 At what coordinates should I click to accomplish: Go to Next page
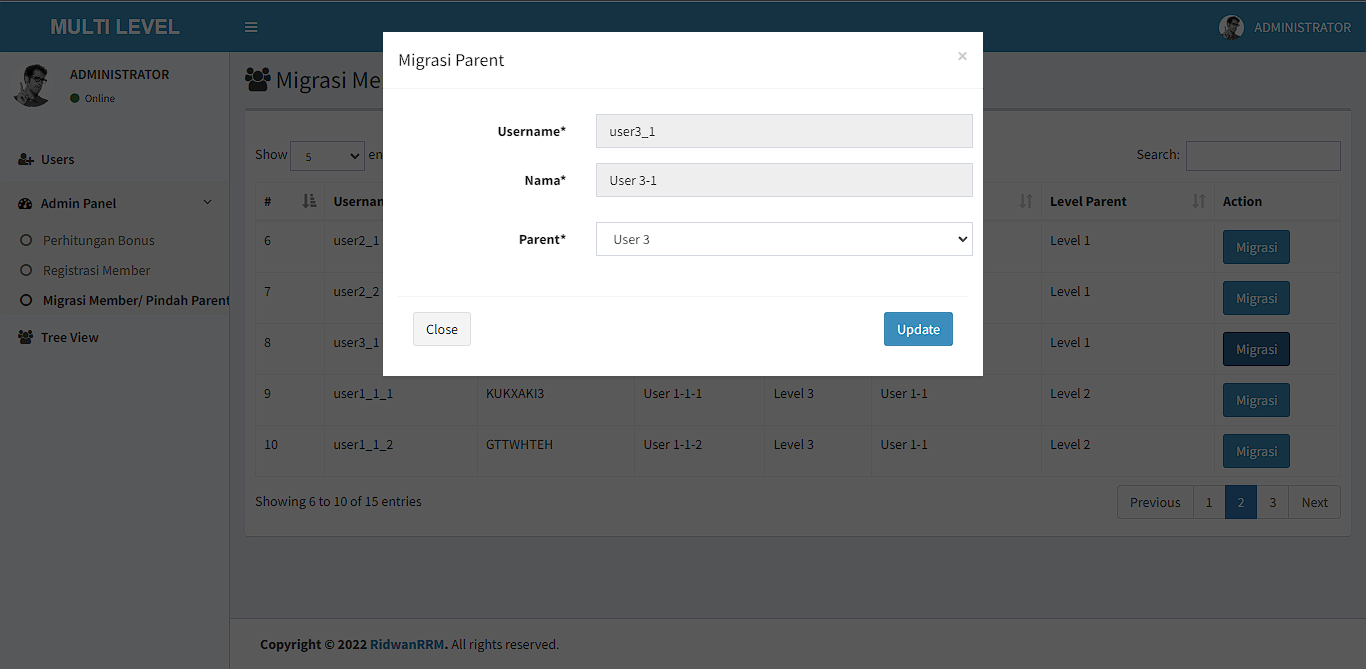1315,502
